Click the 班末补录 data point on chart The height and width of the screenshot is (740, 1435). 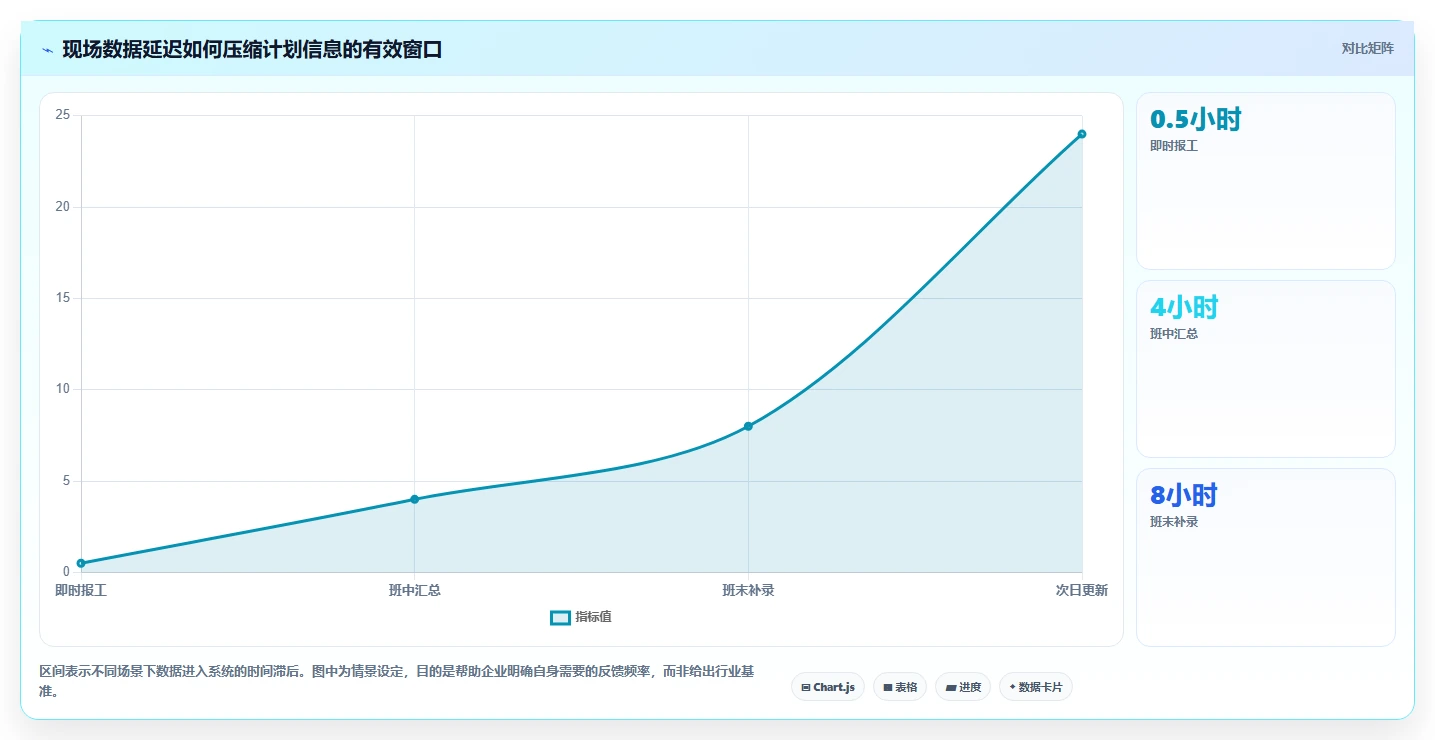748,426
